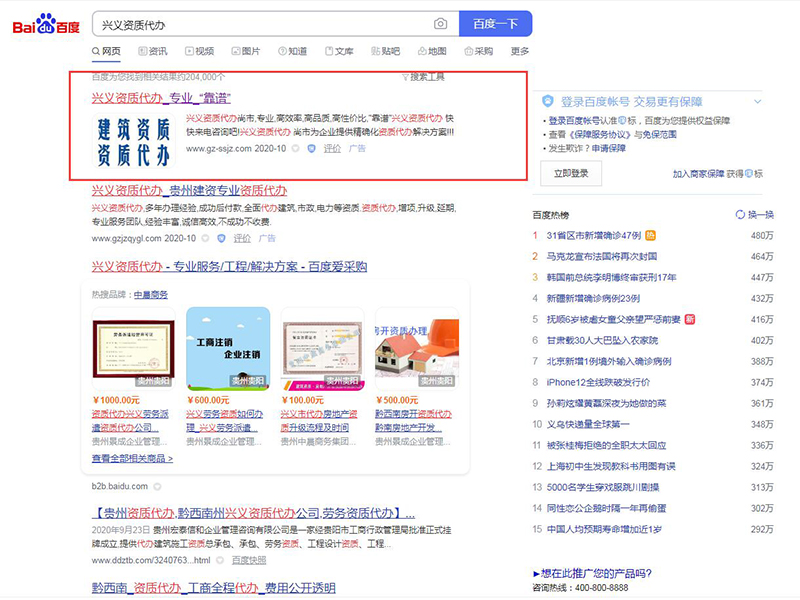The image size is (800, 600).
Task: Click 查看全部相关商品 link
Action: 132,459
